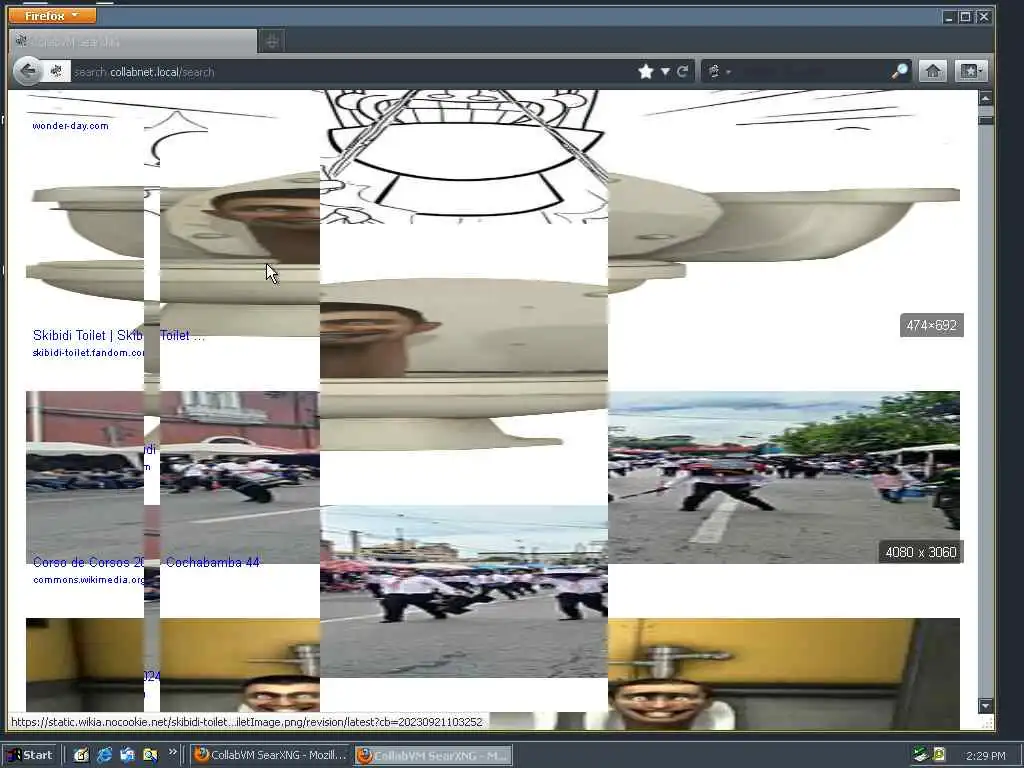This screenshot has height=768, width=1024.
Task: Launch Internet Explorer from quick launch
Action: 104,755
